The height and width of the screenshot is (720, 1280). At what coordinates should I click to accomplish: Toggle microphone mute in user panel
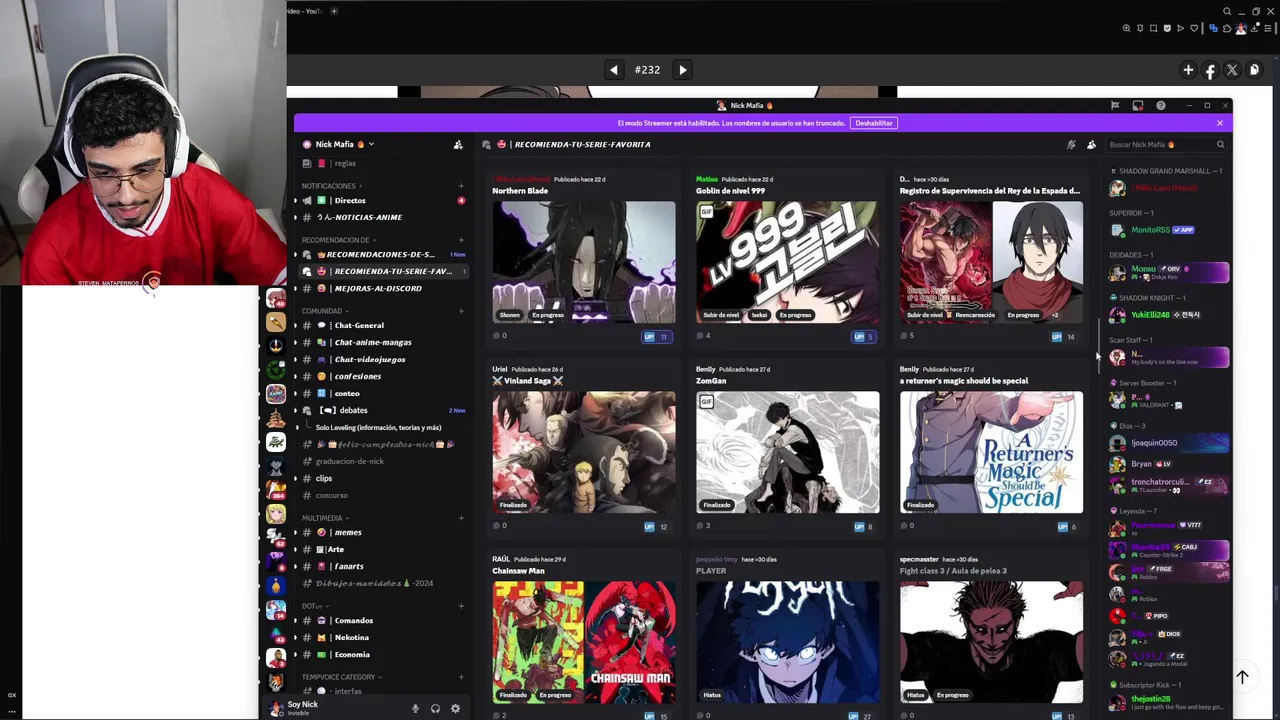(x=415, y=708)
